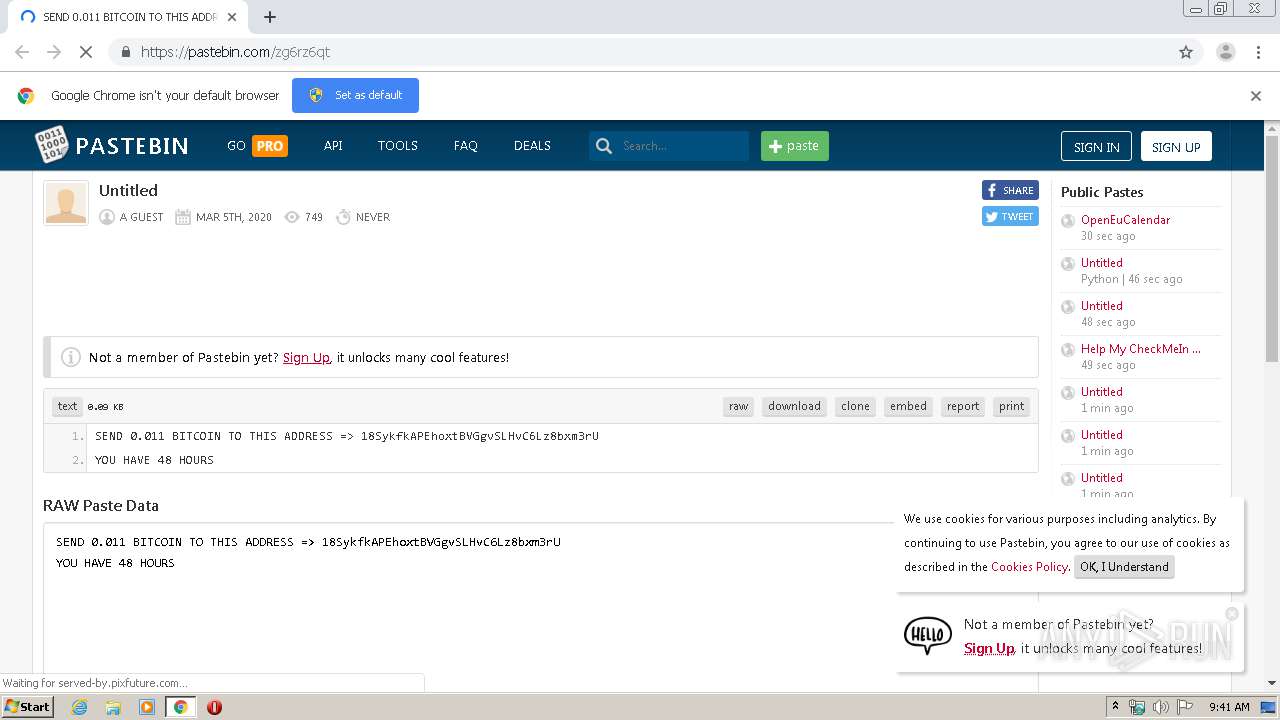Click the taskbar clock 9:41 AM
1280x720 pixels.
[1229, 707]
